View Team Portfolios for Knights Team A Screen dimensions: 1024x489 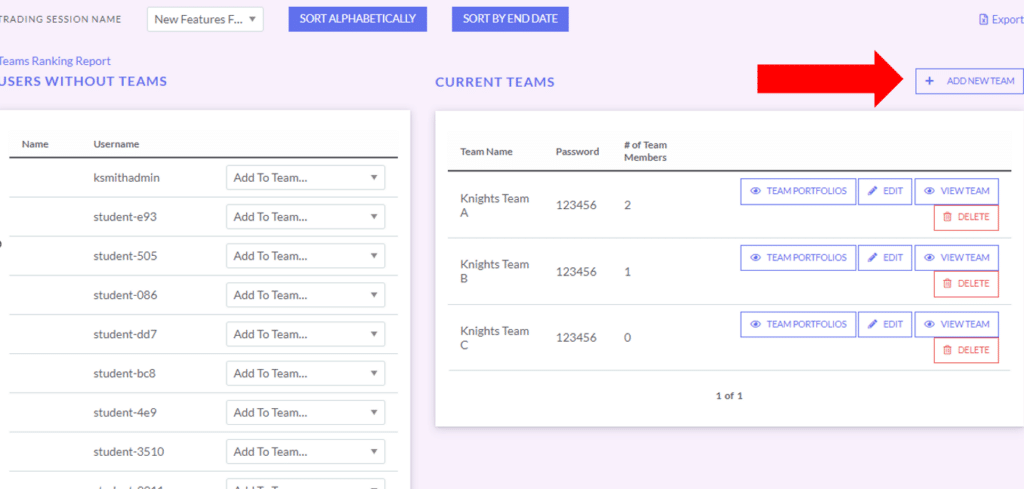(x=798, y=191)
